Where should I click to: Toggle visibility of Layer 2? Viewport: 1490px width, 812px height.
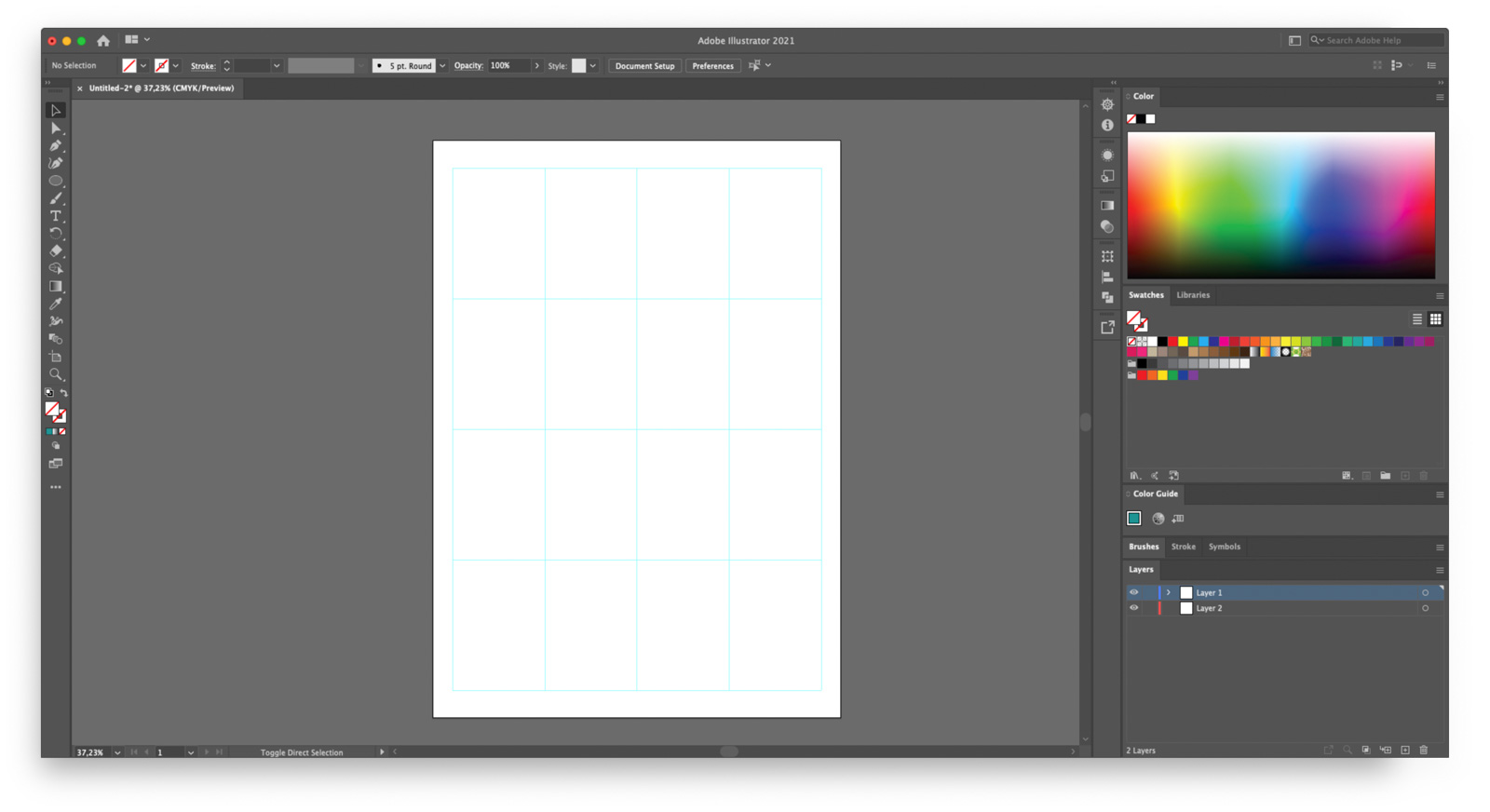point(1133,608)
